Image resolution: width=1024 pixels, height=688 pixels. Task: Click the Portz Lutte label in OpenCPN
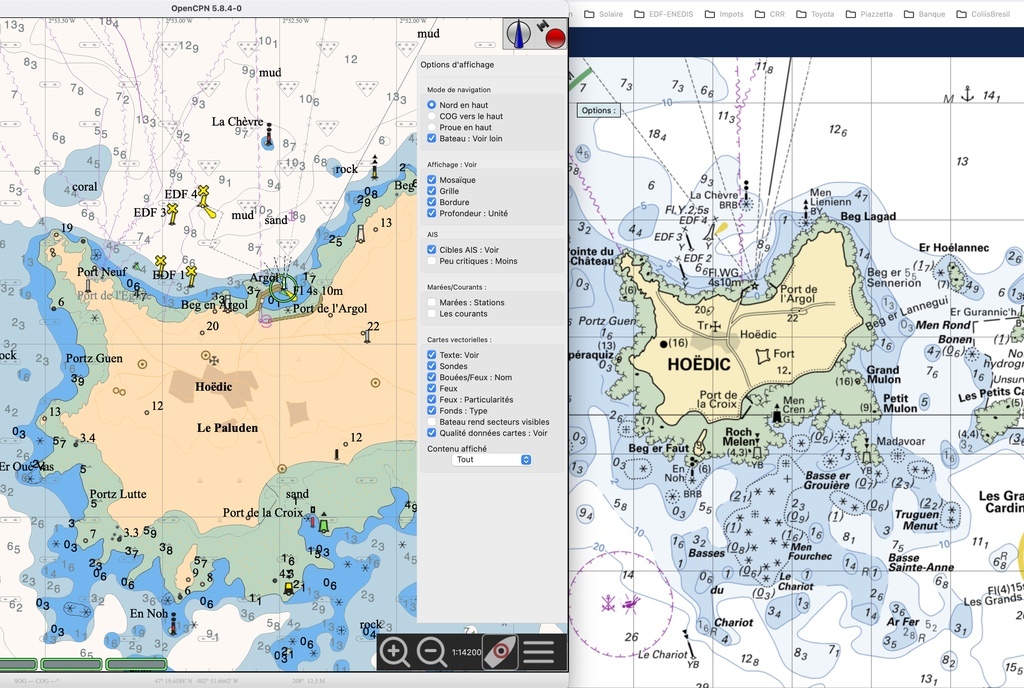(118, 494)
